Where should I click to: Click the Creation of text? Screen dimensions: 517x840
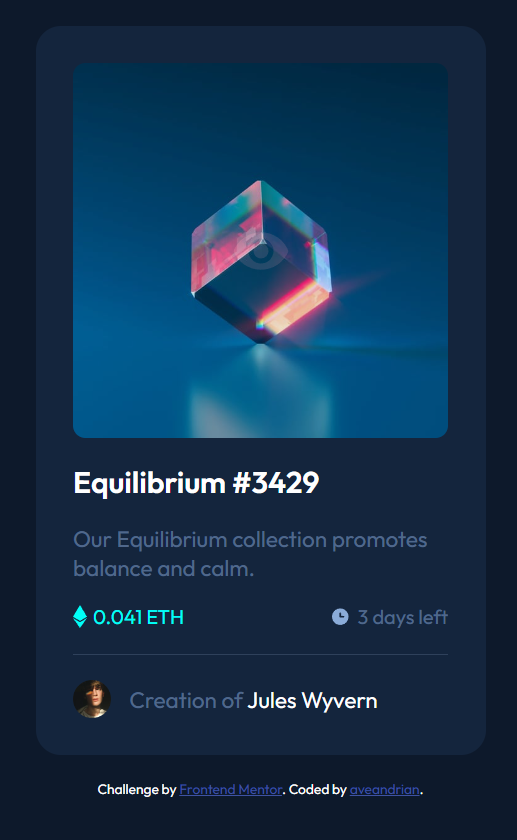186,701
